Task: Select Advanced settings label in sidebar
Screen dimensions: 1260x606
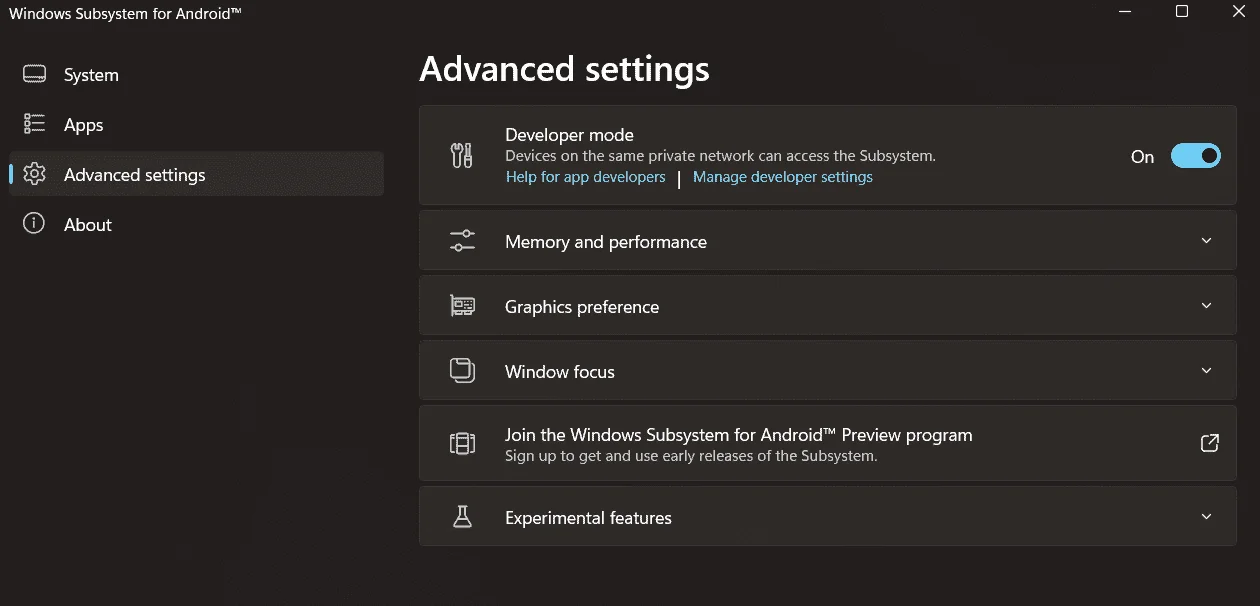Action: click(135, 175)
